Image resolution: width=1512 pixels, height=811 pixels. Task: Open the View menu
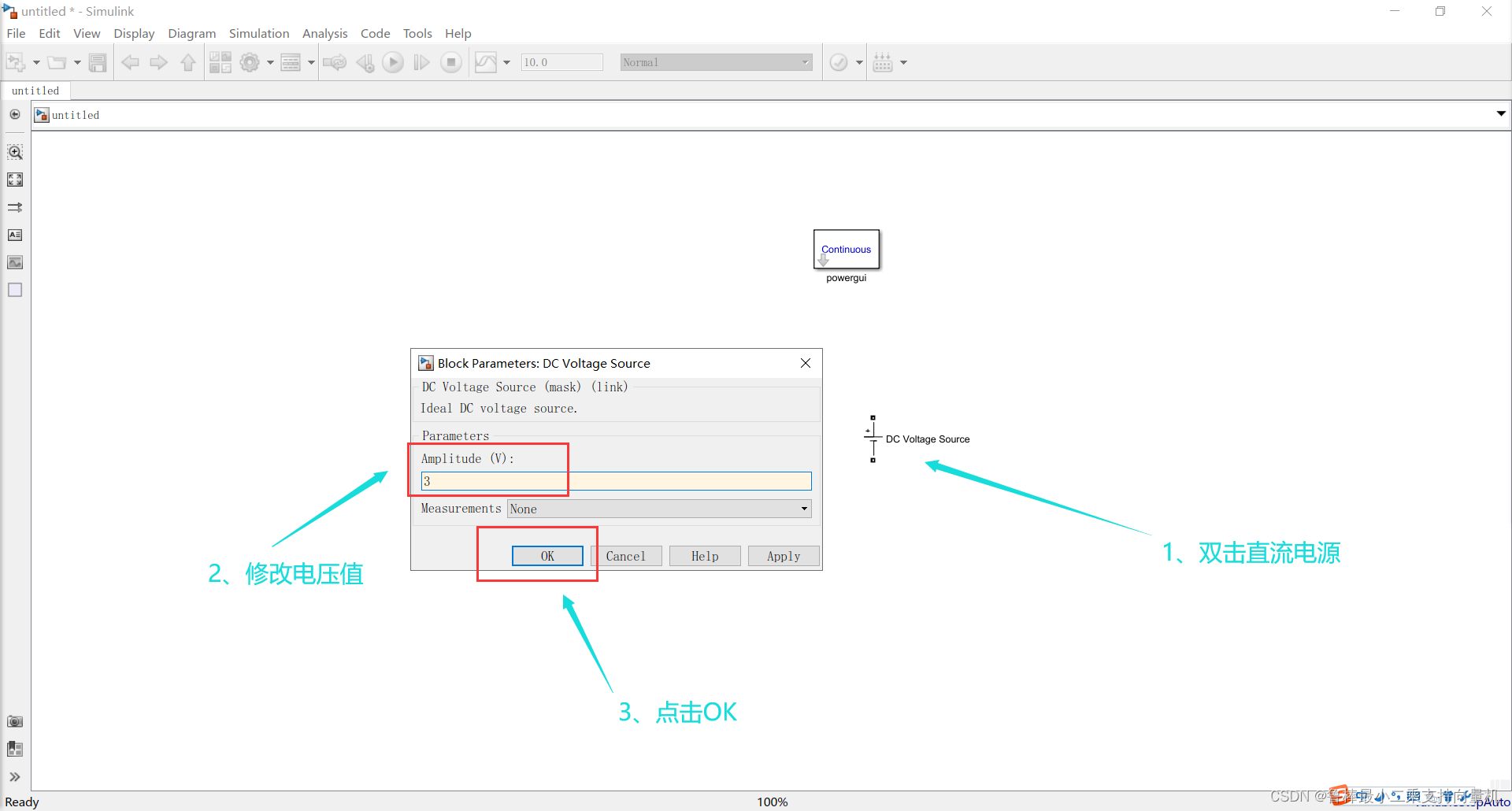coord(87,33)
